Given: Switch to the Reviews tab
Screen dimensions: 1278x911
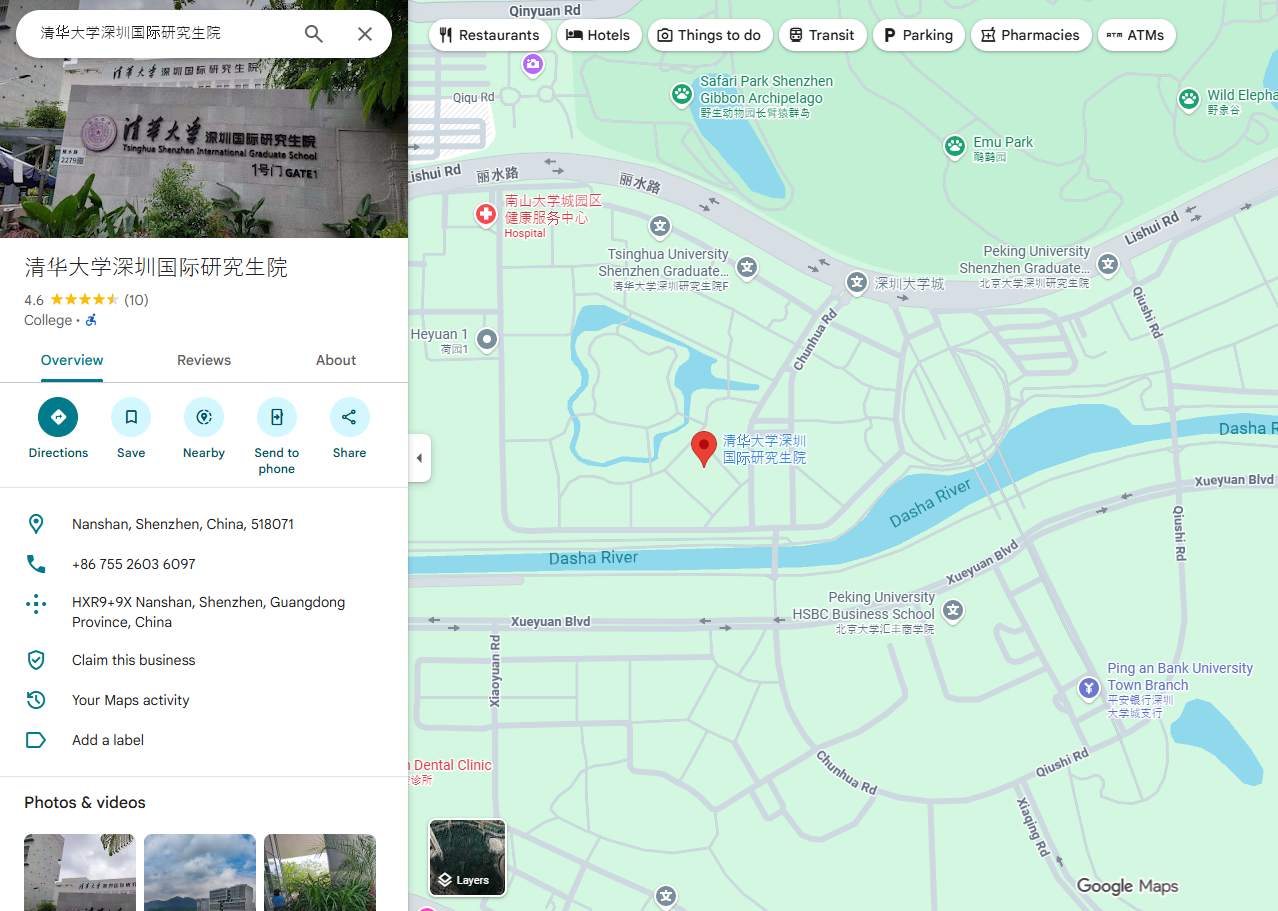Looking at the screenshot, I should click(x=203, y=360).
